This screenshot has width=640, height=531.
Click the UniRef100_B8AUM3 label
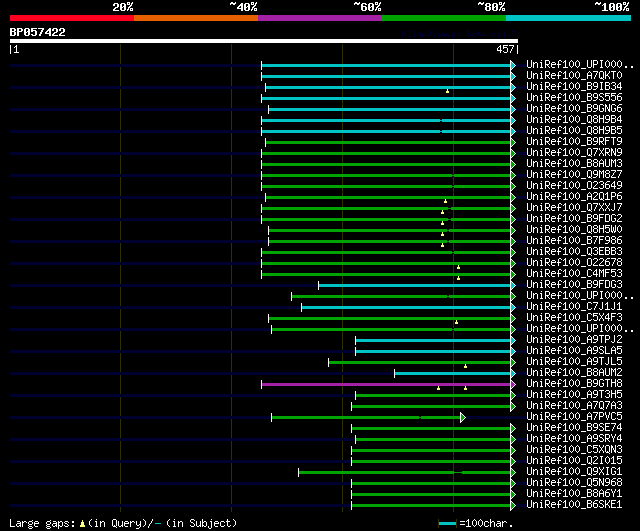[x=574, y=164]
